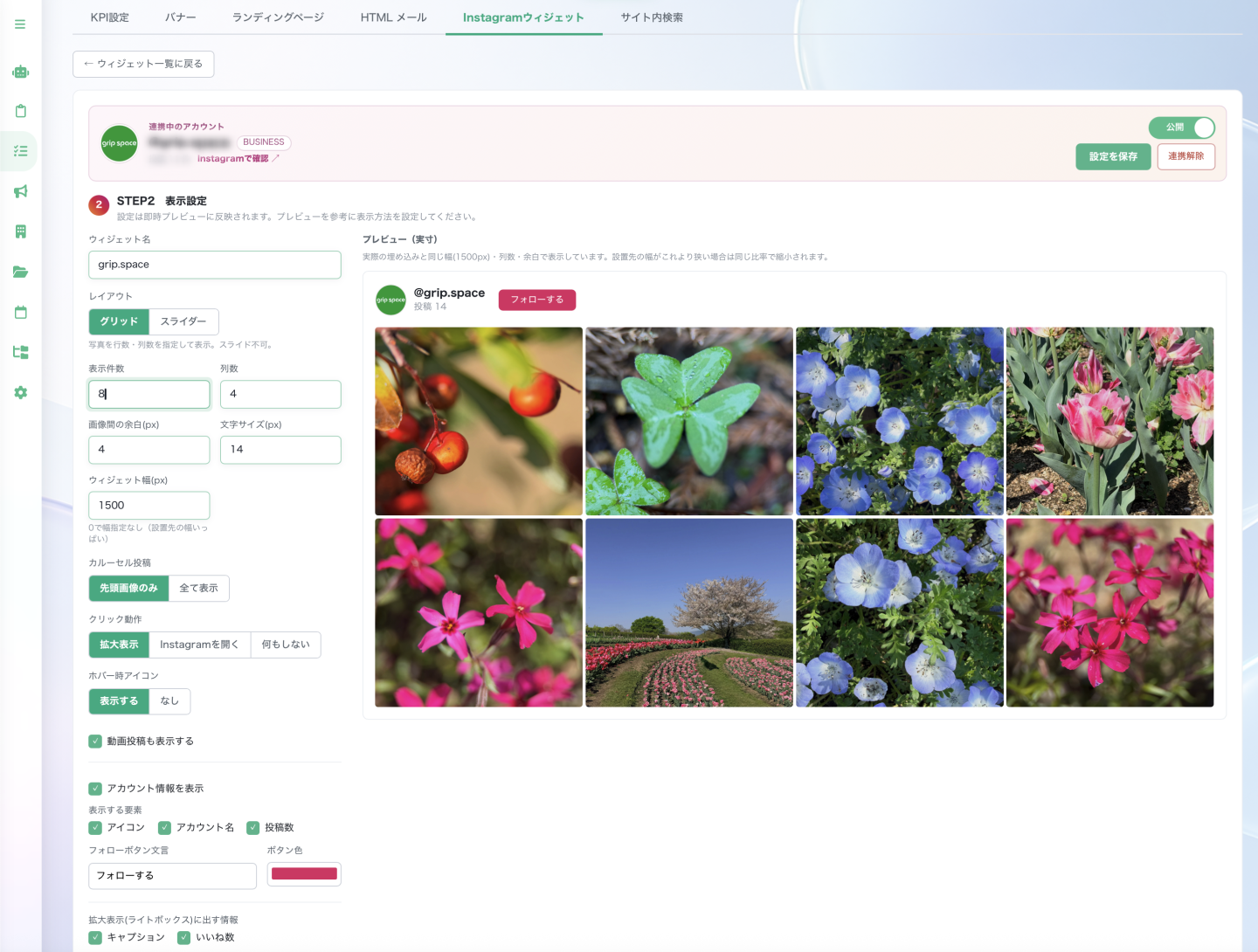Open the サイト内検索 tab
The height and width of the screenshot is (952, 1258).
click(x=652, y=17)
